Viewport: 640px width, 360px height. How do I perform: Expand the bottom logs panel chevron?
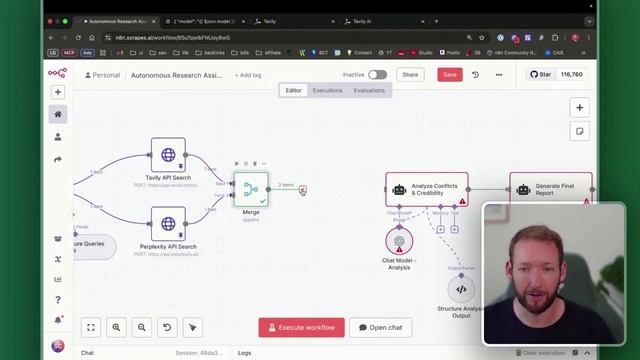point(587,353)
